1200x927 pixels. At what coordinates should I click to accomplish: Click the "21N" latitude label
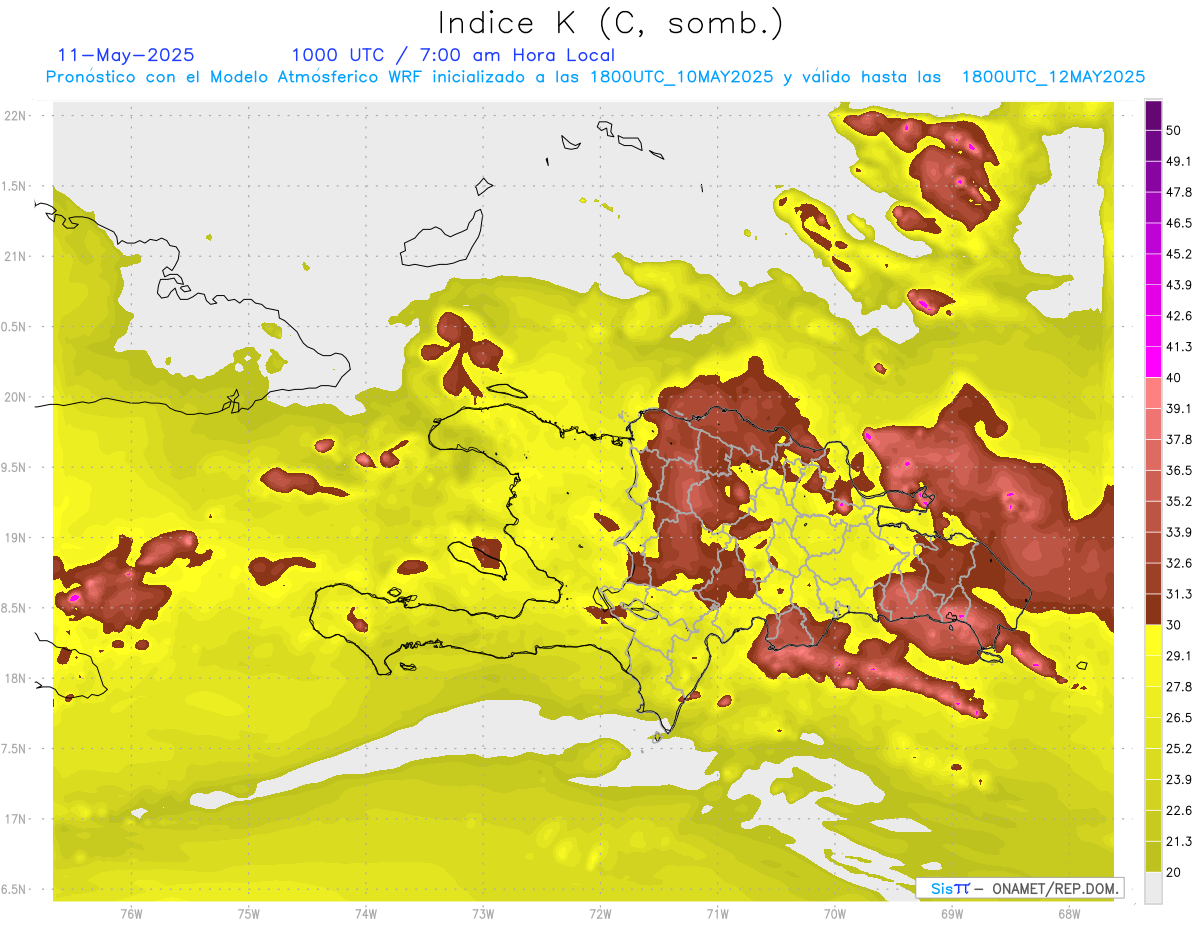click(x=16, y=257)
